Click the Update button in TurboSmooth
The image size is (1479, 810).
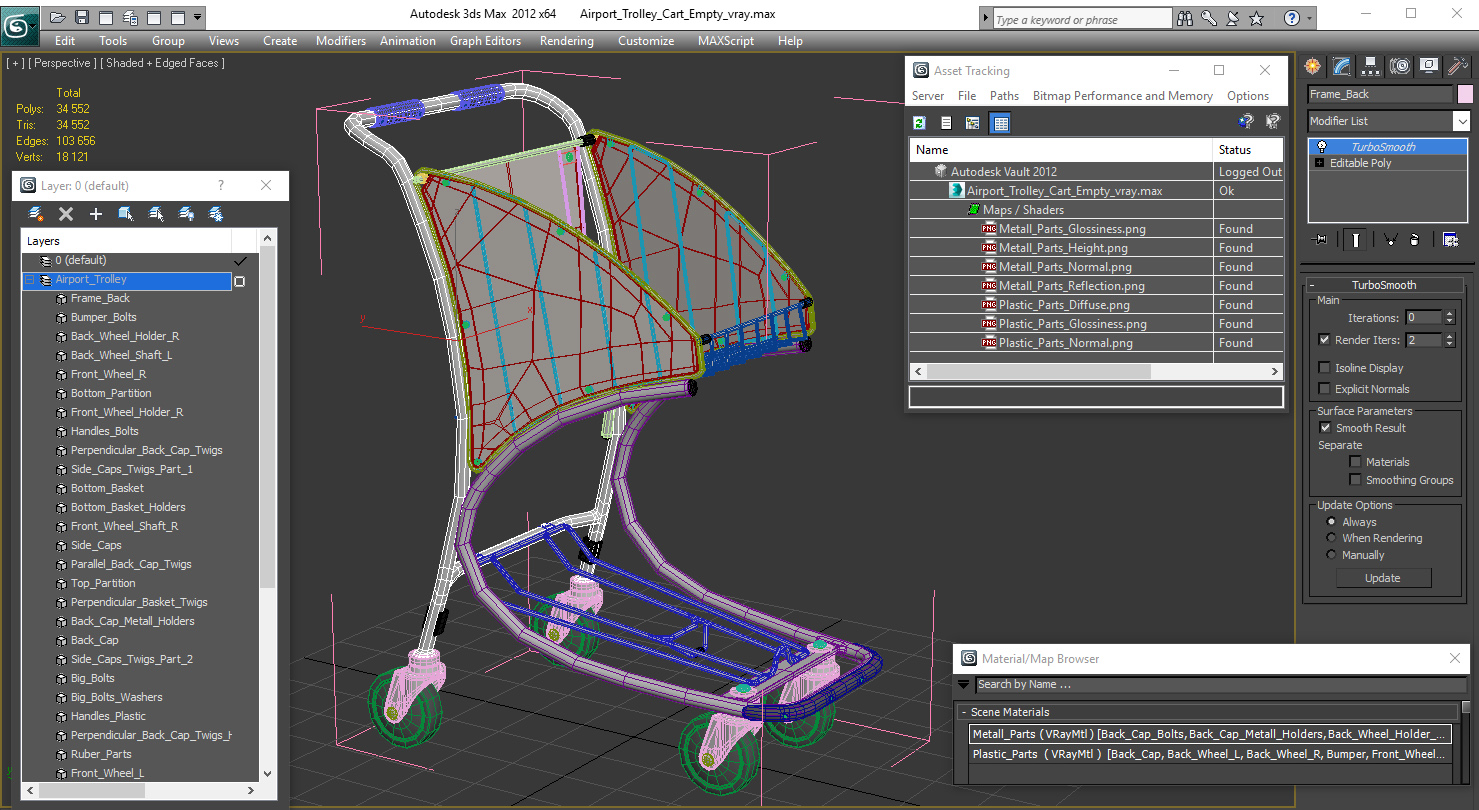pyautogui.click(x=1383, y=578)
